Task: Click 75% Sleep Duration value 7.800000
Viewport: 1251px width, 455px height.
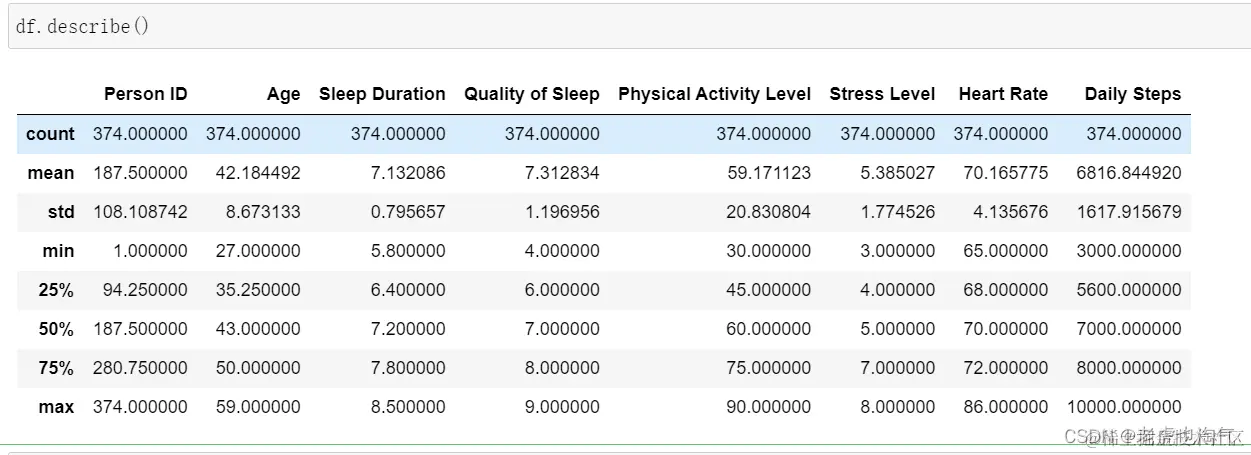Action: [408, 368]
